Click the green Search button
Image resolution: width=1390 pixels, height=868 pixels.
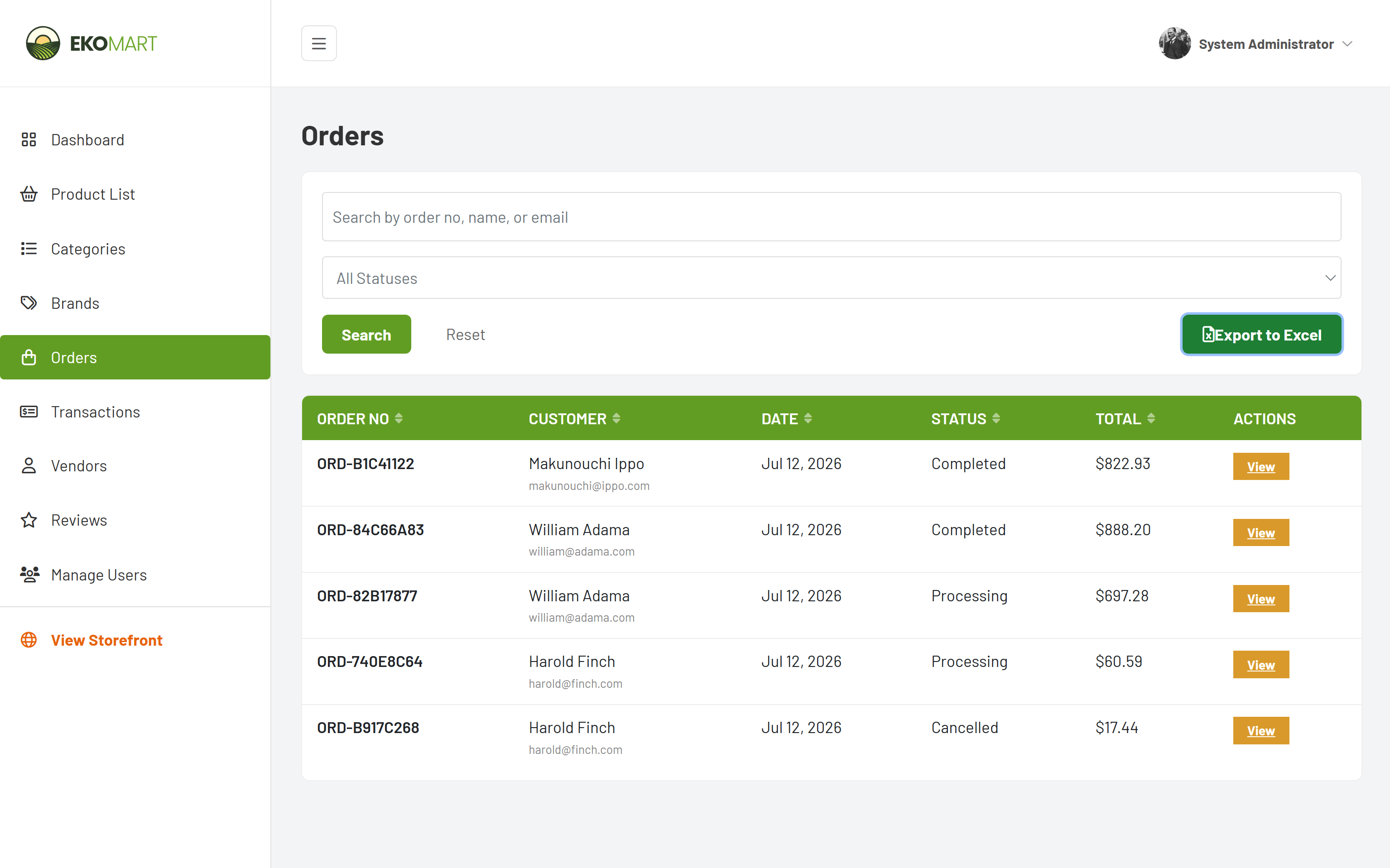(366, 335)
